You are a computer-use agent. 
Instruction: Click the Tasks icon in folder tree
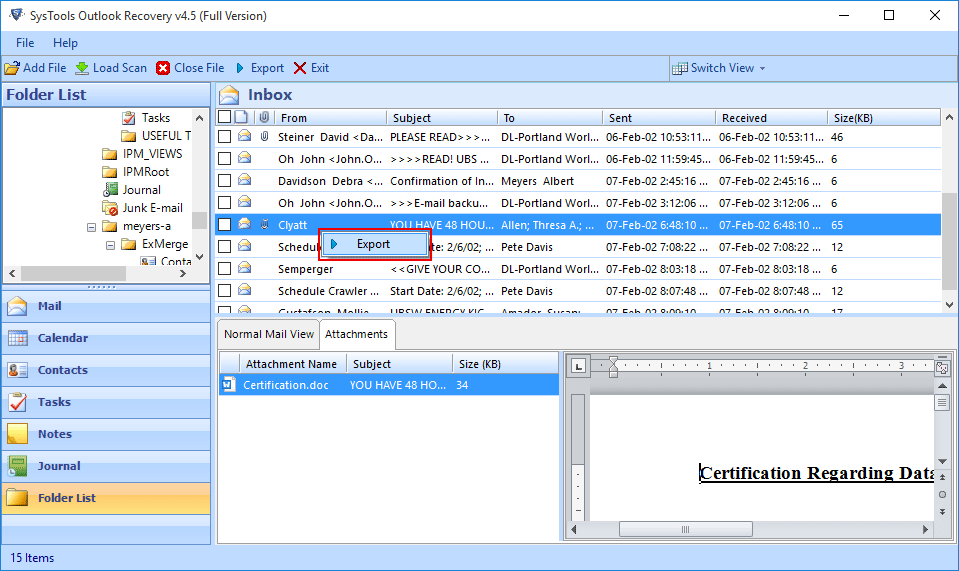[x=129, y=117]
